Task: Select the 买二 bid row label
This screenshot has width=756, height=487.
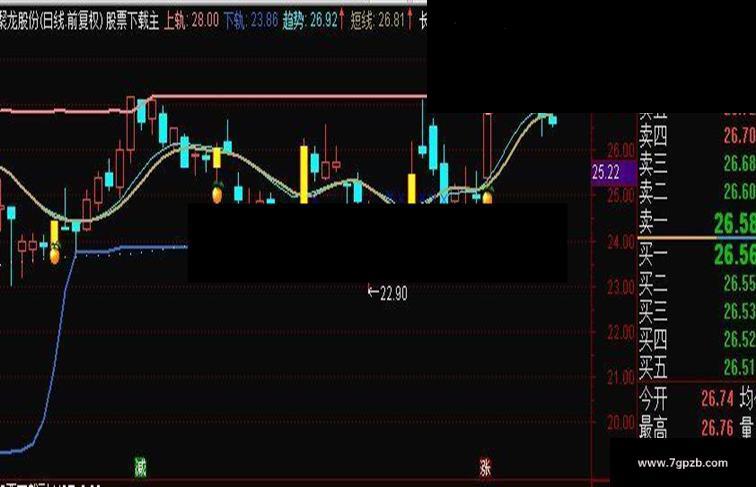Action: (653, 283)
